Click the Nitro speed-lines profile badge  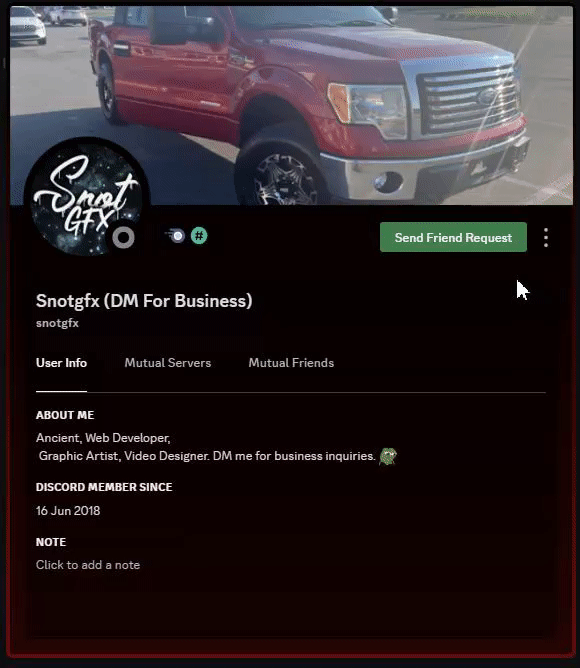[x=175, y=236]
